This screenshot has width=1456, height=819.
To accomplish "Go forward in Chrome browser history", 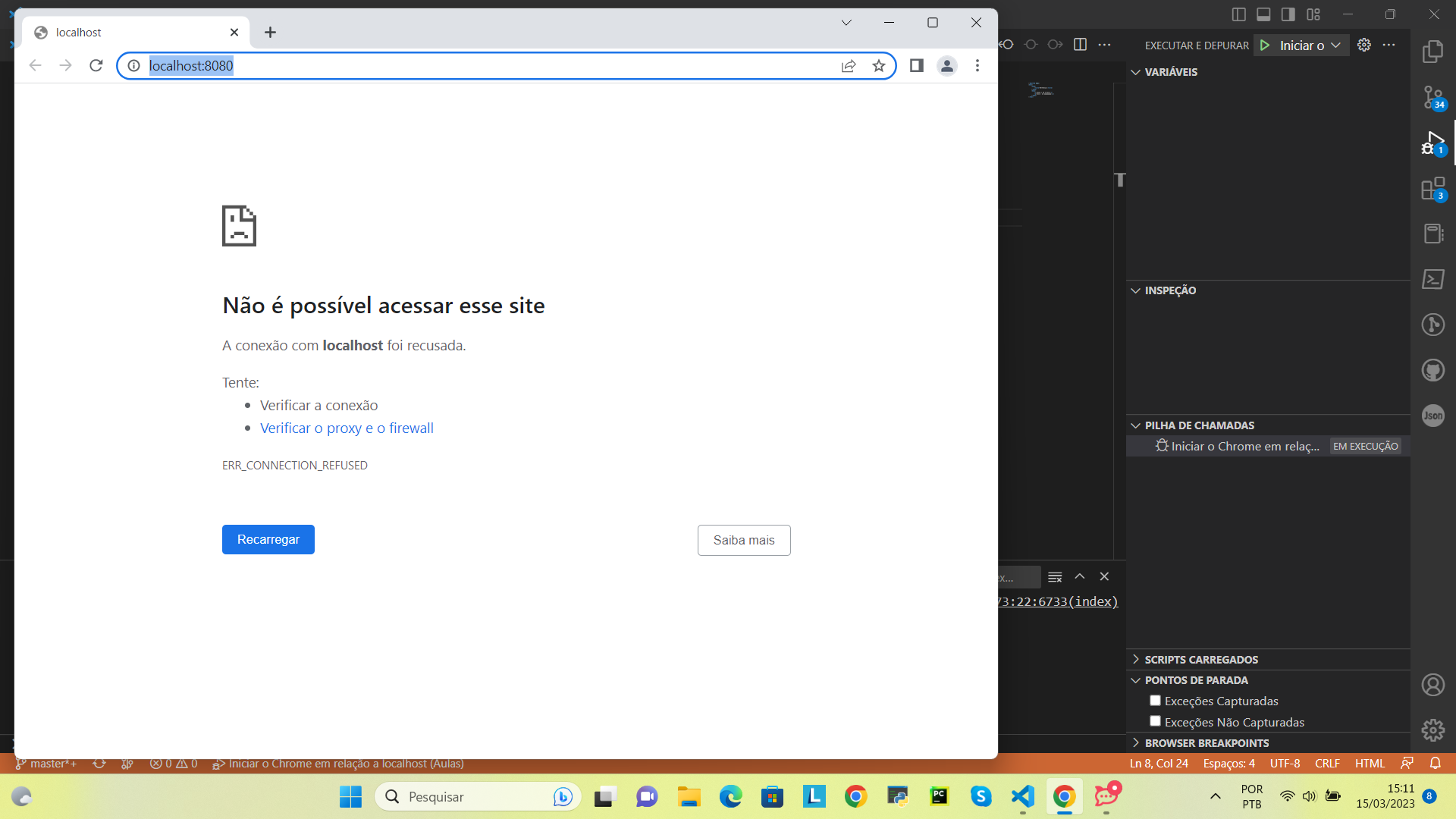I will point(65,66).
